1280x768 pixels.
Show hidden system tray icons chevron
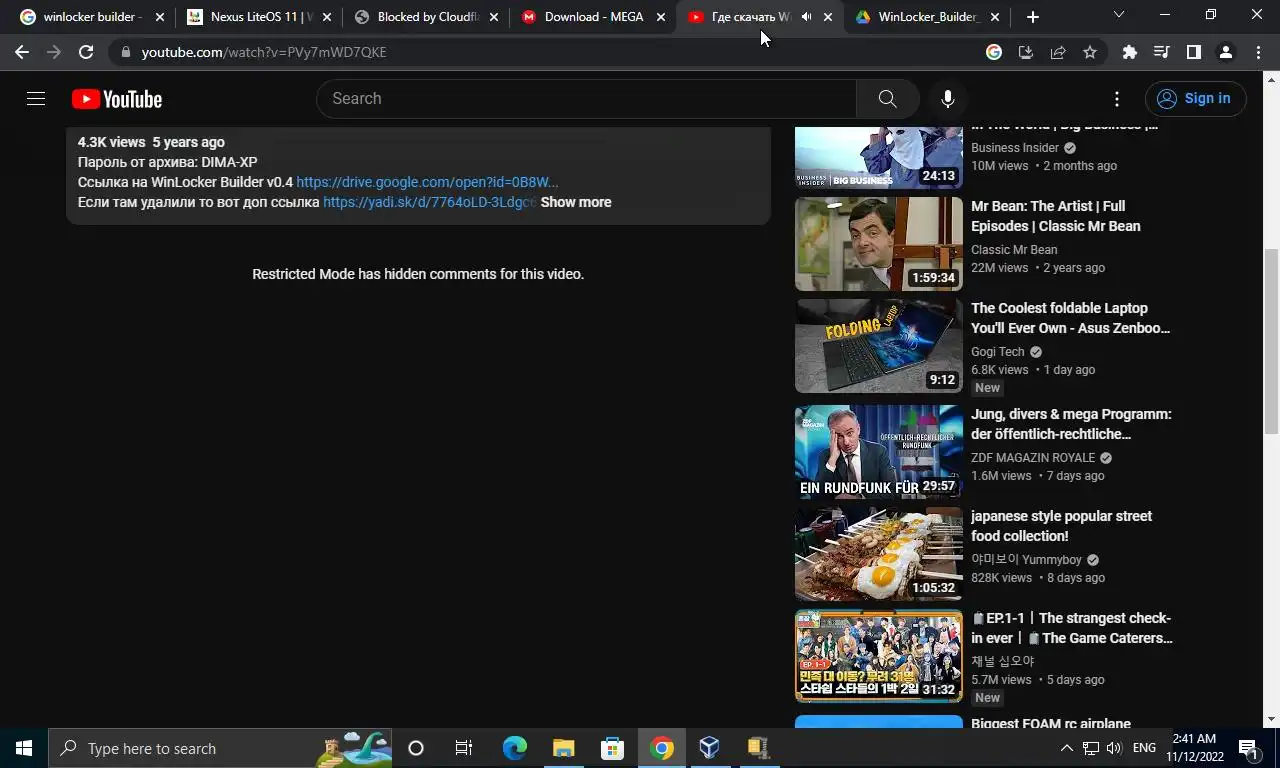tap(1066, 748)
